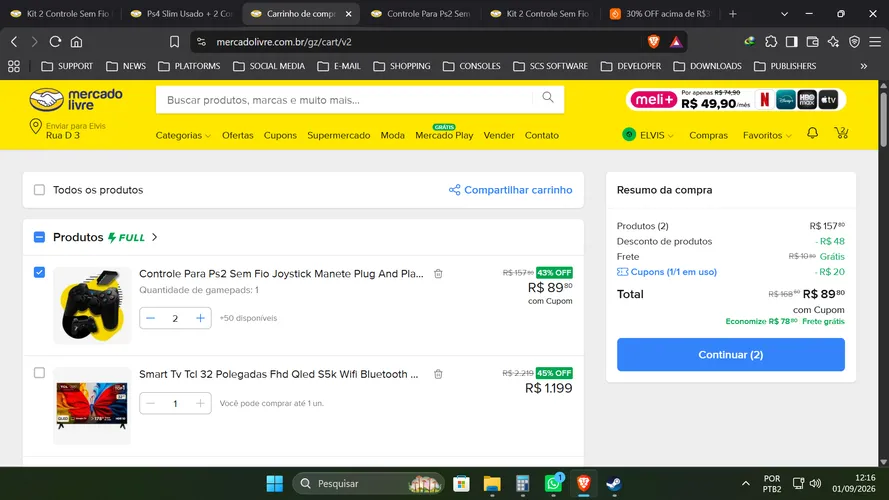The image size is (889, 500).
Task: Click the Brave Shields lion icon in address bar
Action: pos(653,41)
